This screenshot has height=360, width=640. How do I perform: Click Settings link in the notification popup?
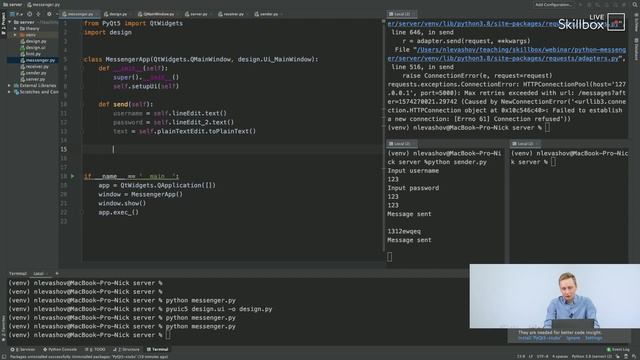coord(593,338)
